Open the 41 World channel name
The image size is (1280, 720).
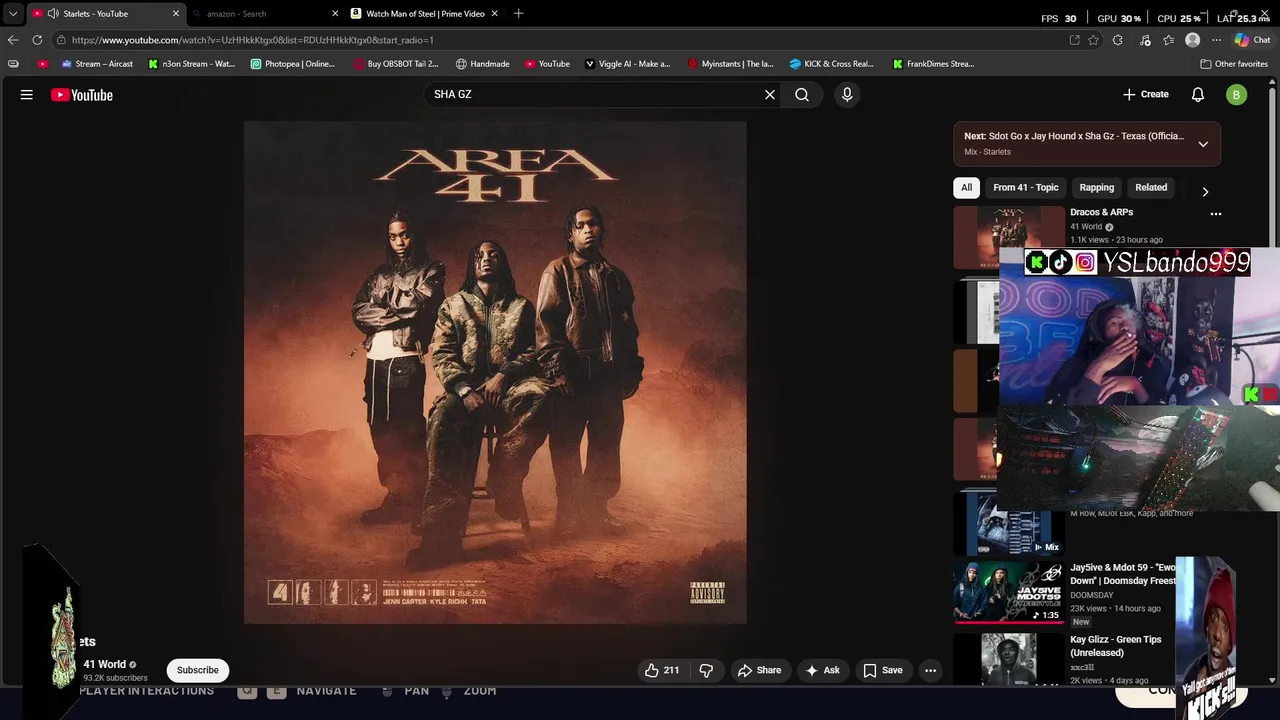click(105, 664)
